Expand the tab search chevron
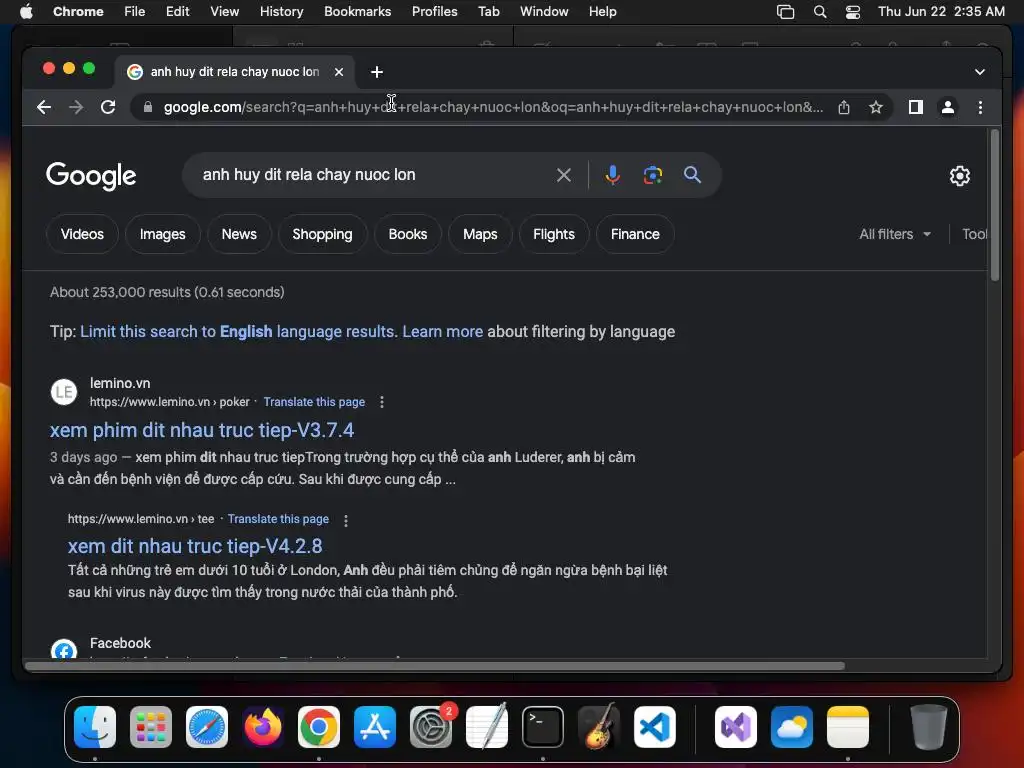This screenshot has height=768, width=1024. point(980,72)
